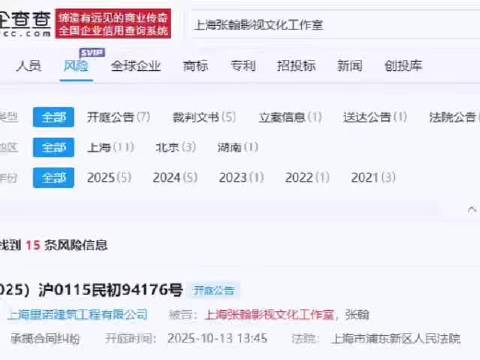Select 全部 in the region filter row
This screenshot has height=360, width=480.
(53, 147)
